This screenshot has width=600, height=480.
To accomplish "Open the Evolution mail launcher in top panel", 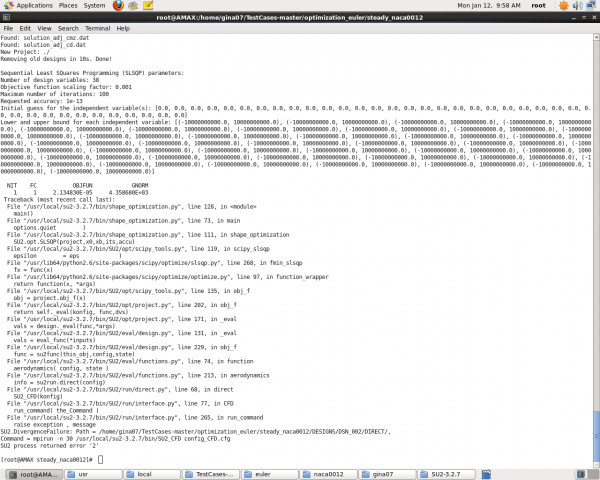I will click(133, 5).
